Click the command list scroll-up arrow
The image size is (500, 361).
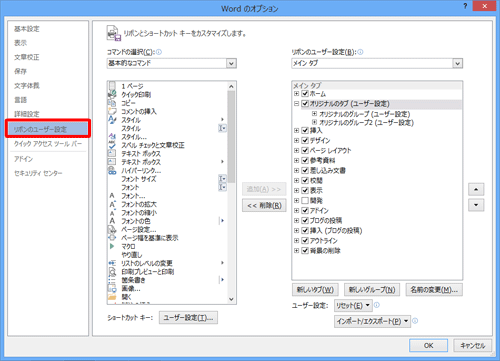pyautogui.click(x=231, y=86)
